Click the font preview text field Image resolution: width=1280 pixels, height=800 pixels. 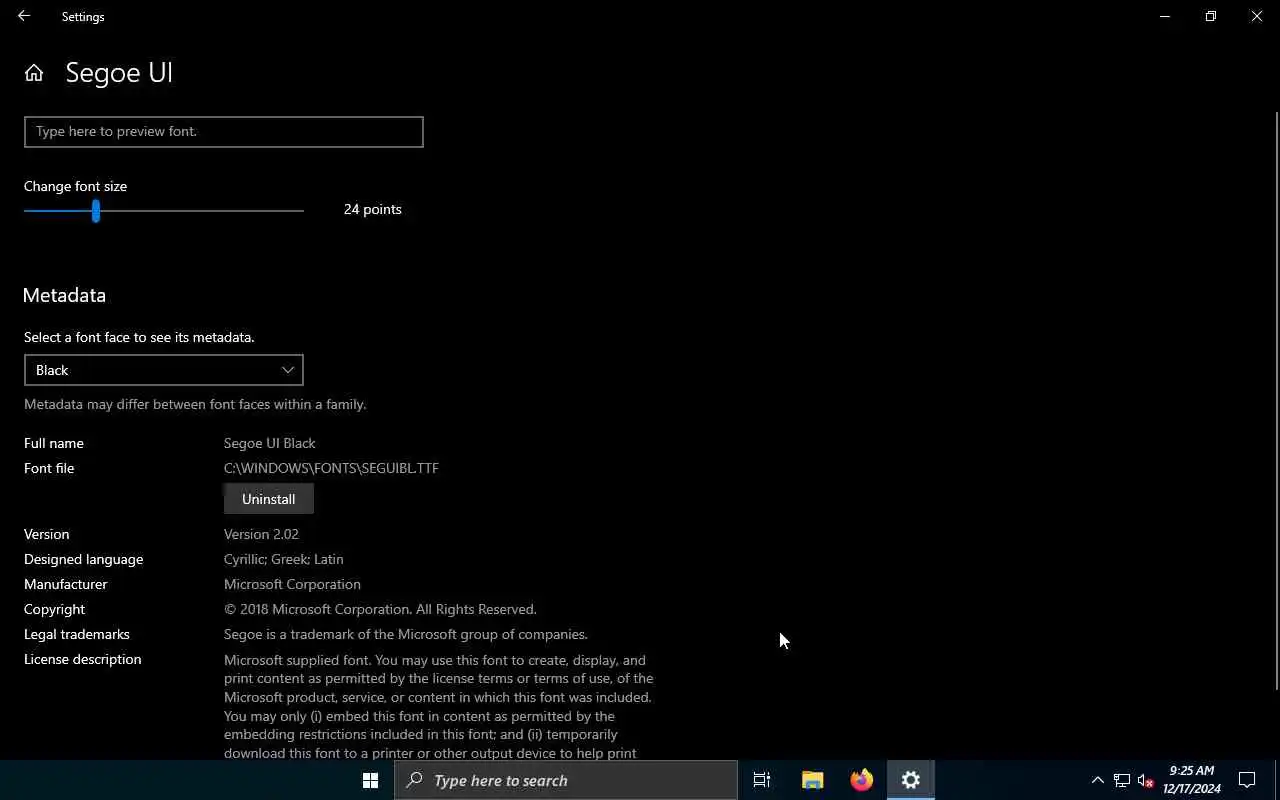224,132
